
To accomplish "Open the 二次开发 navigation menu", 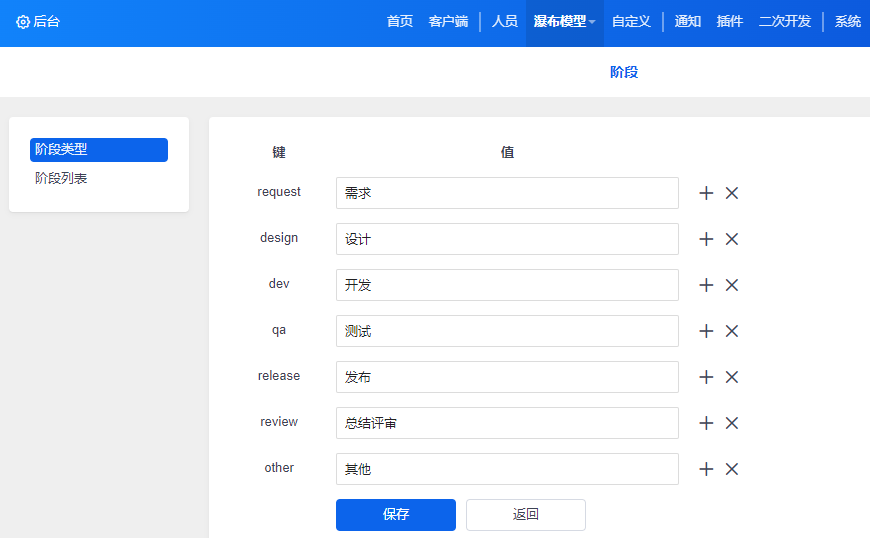I will (x=784, y=22).
